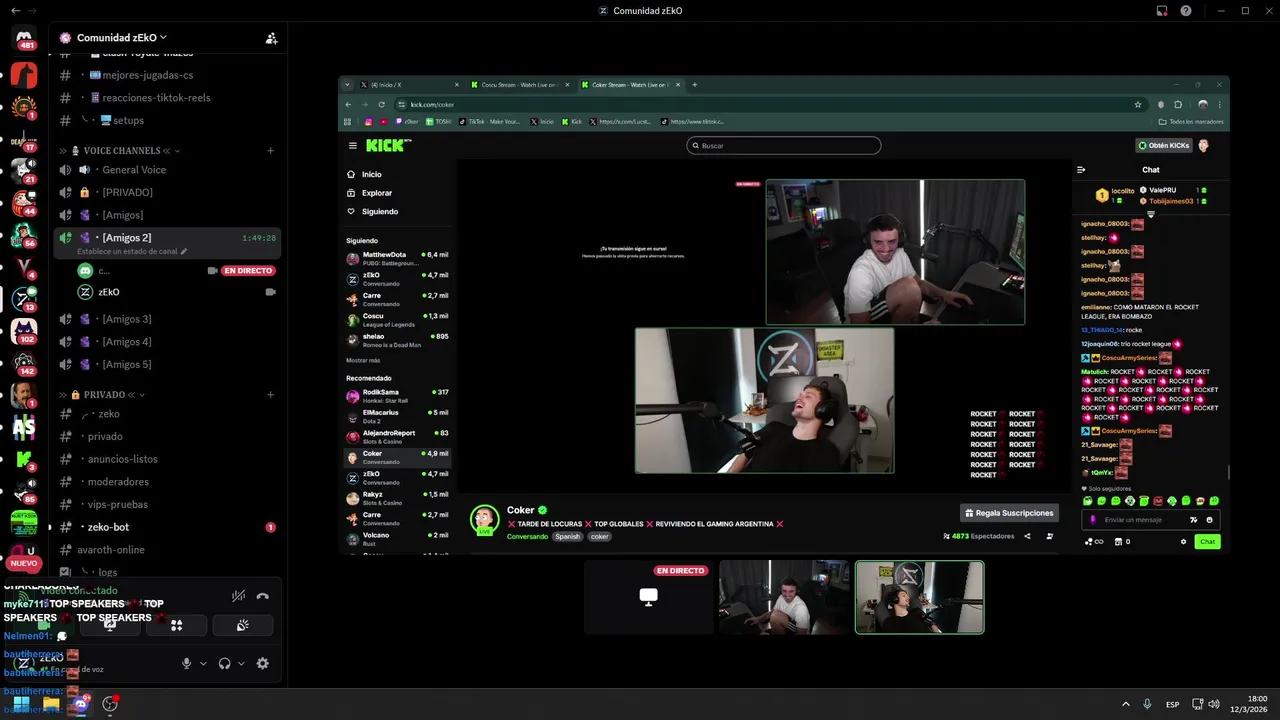Select the highlighted zEkO webcam thumbnail
The image size is (1280, 720).
tap(919, 597)
